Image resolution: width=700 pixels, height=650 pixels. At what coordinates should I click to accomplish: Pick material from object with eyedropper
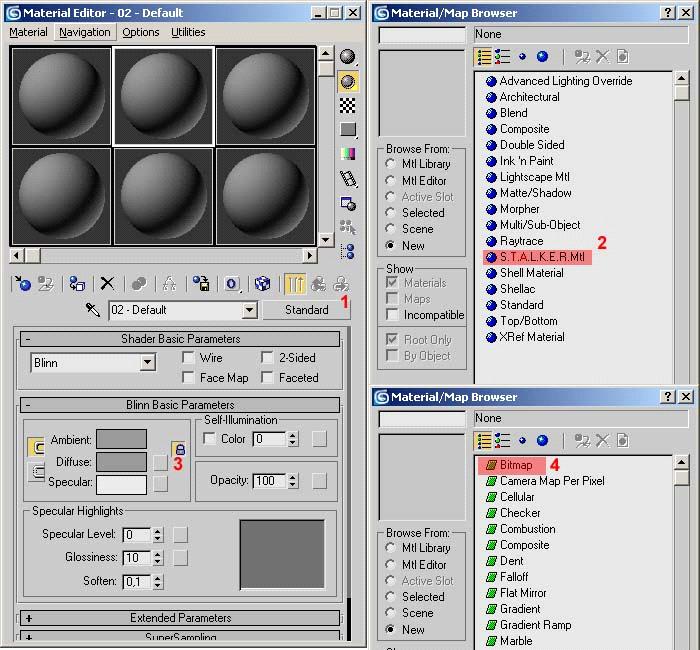click(93, 310)
